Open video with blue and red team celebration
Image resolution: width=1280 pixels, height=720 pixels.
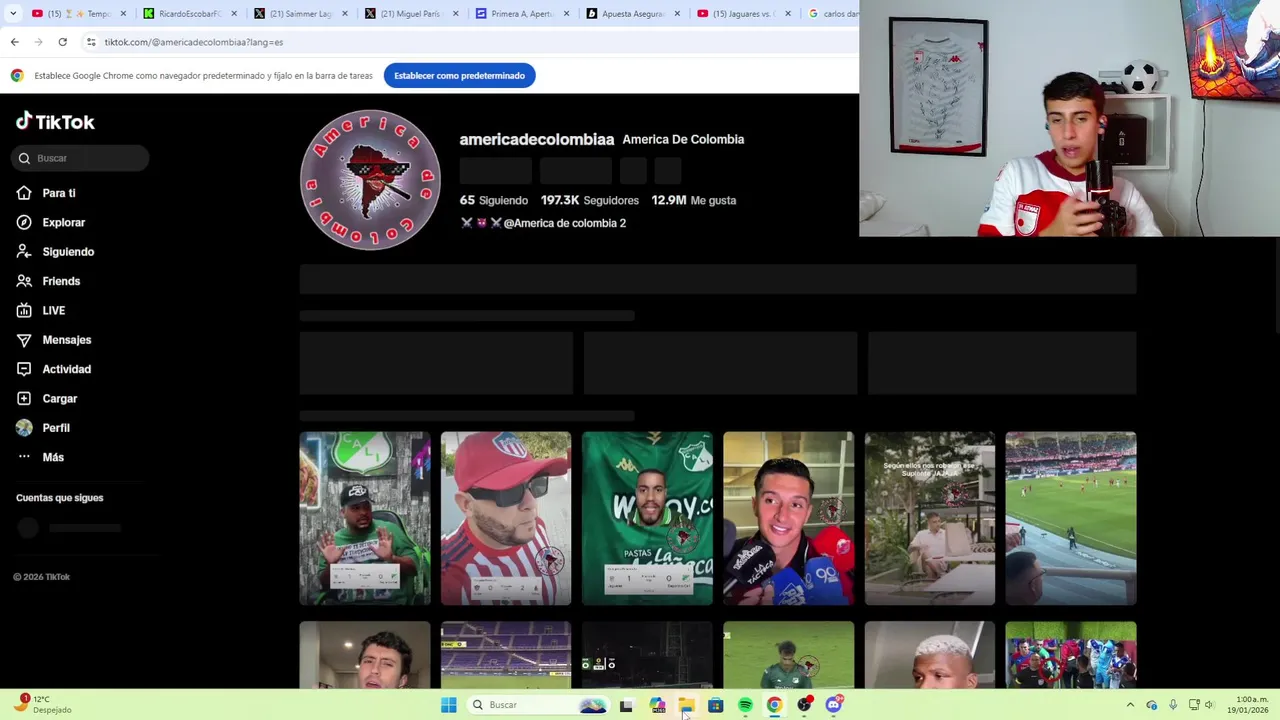click(x=1070, y=655)
